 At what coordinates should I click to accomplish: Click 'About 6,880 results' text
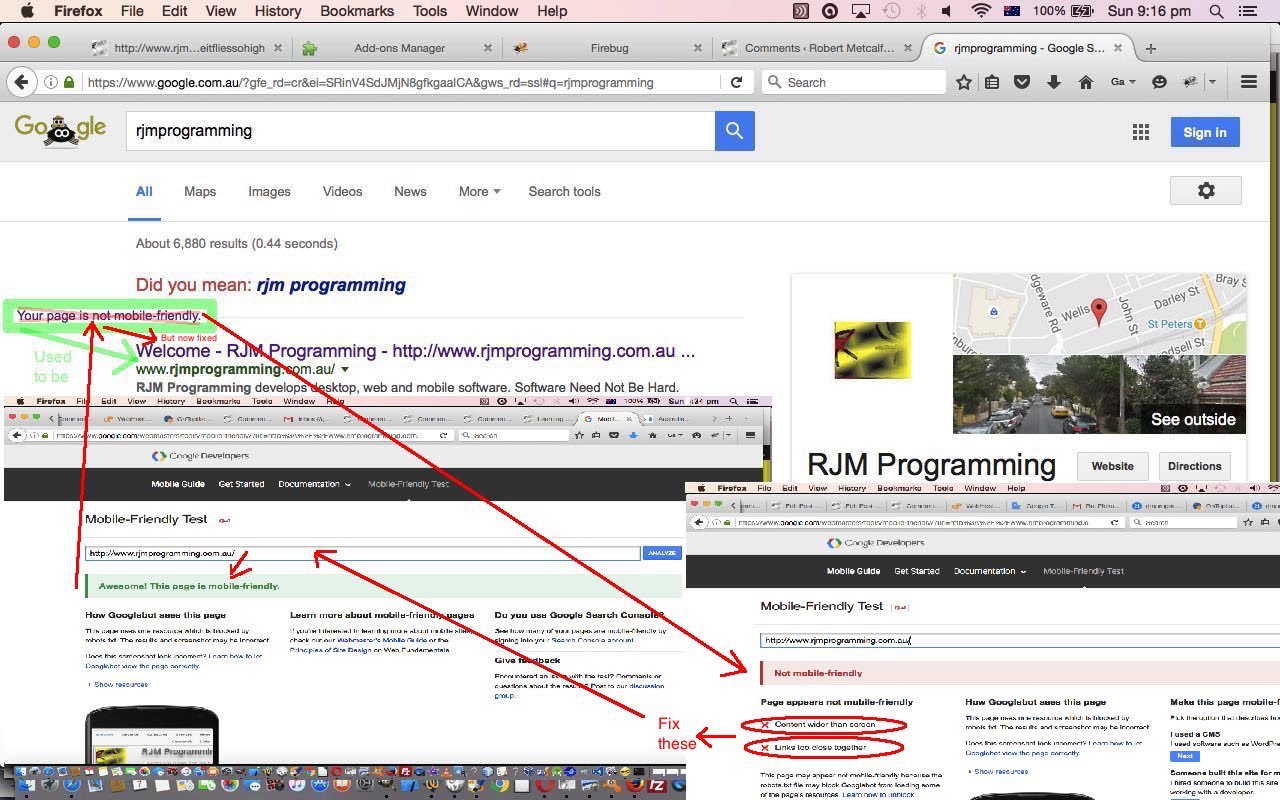tap(237, 243)
